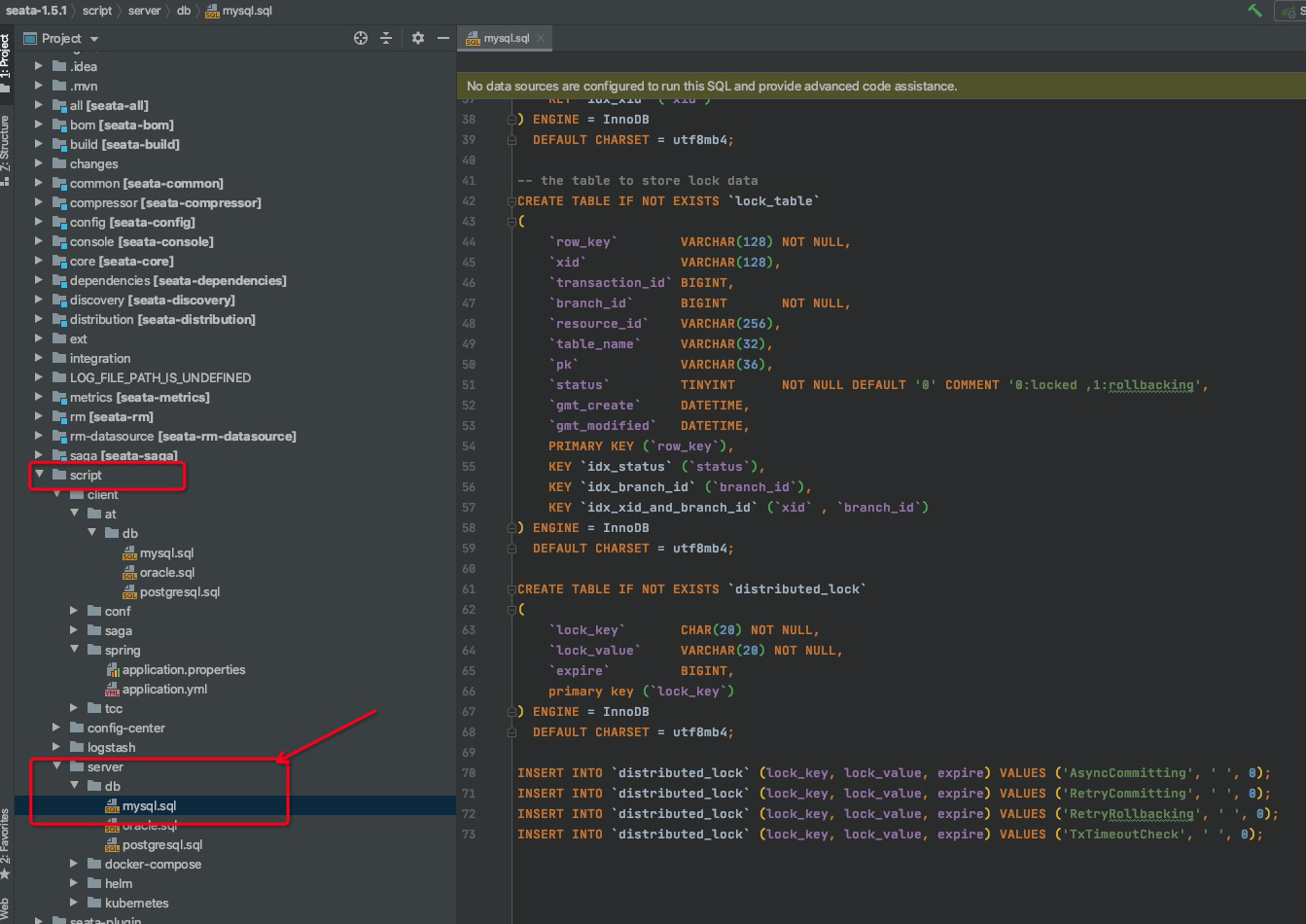Click the server breadcrumb item

pyautogui.click(x=144, y=11)
